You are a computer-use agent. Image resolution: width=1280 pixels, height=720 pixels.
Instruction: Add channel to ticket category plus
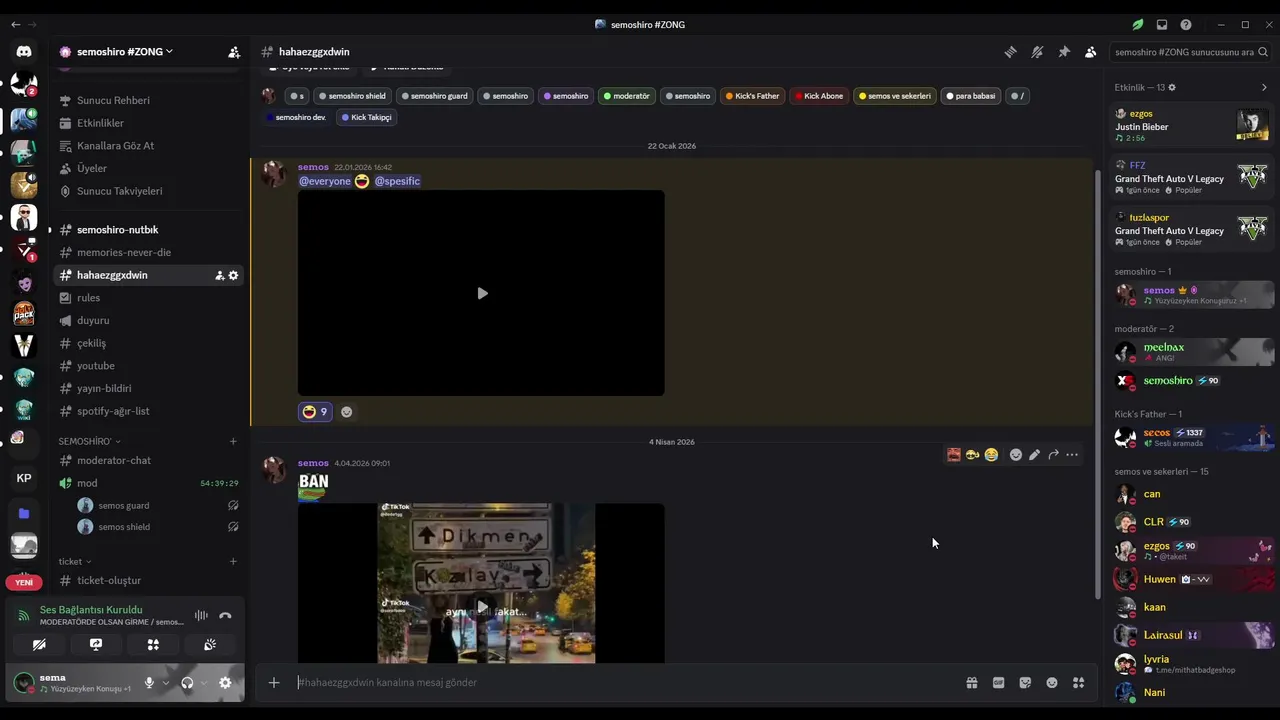click(233, 561)
